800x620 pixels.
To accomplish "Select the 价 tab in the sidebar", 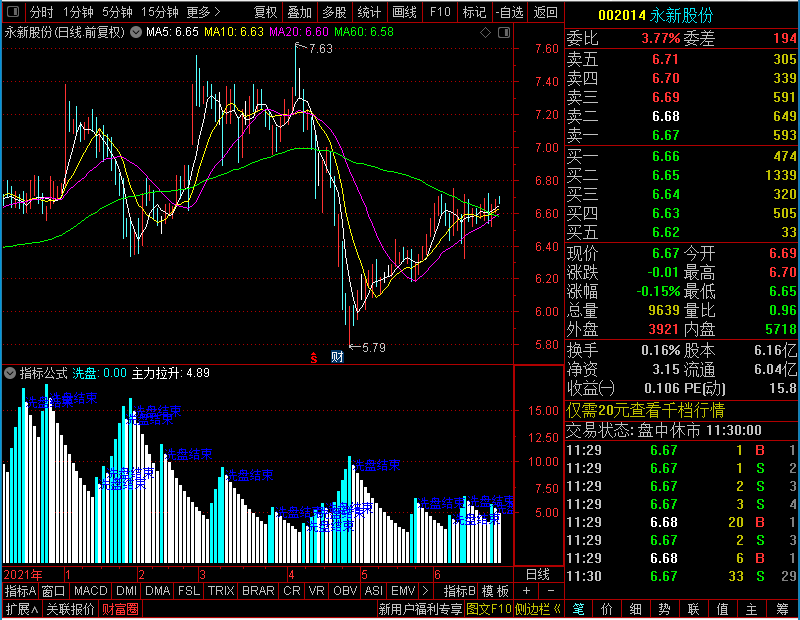I will tap(607, 609).
